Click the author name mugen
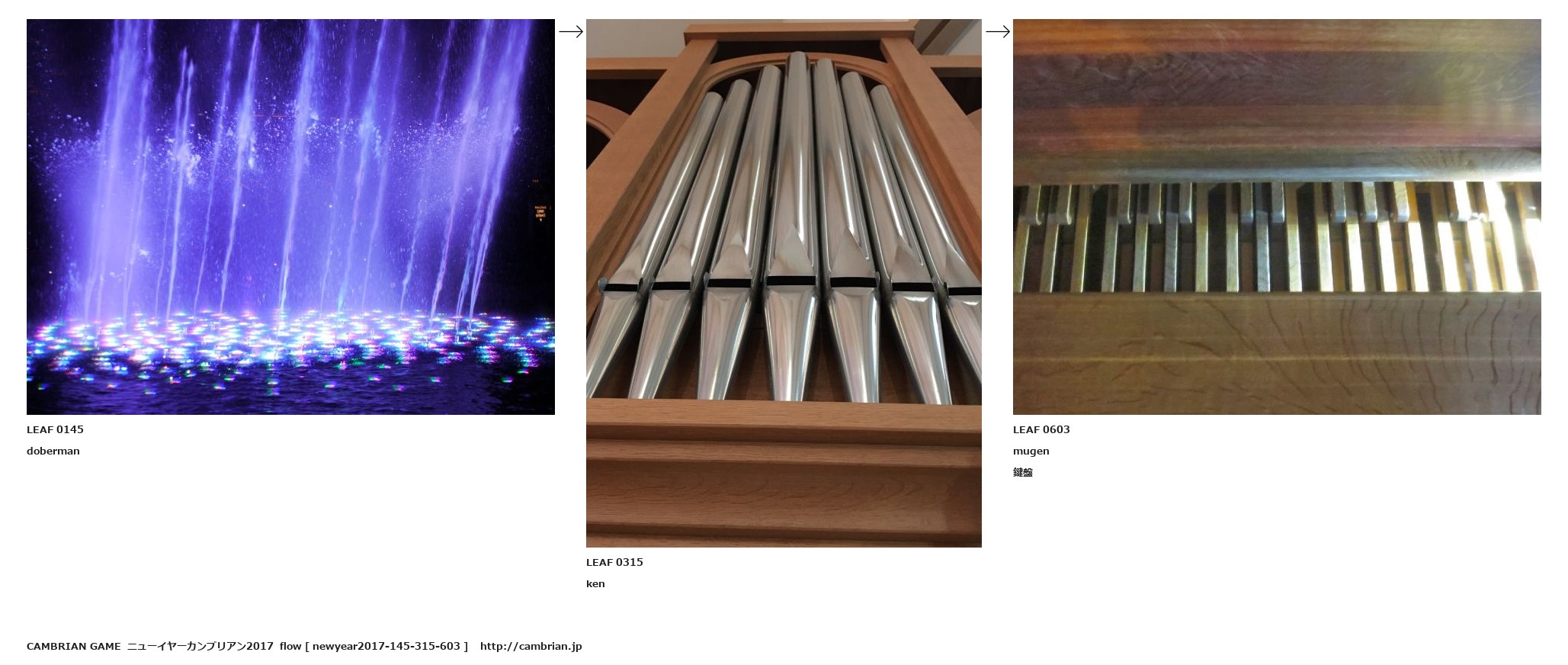 [1031, 451]
